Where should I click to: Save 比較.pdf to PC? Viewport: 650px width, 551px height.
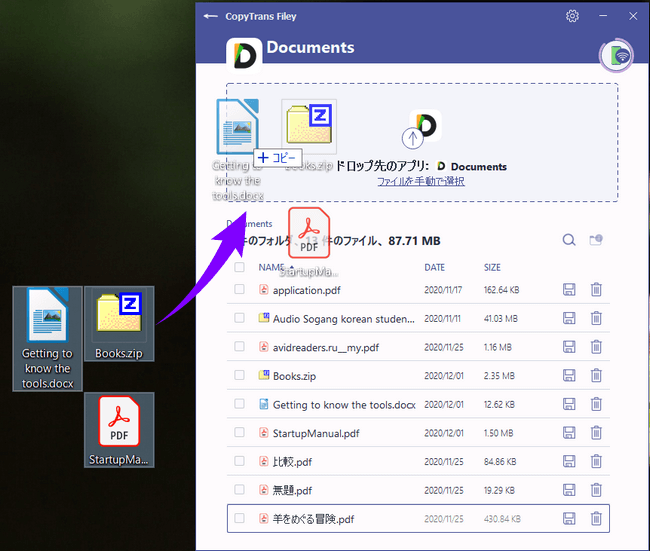point(569,461)
